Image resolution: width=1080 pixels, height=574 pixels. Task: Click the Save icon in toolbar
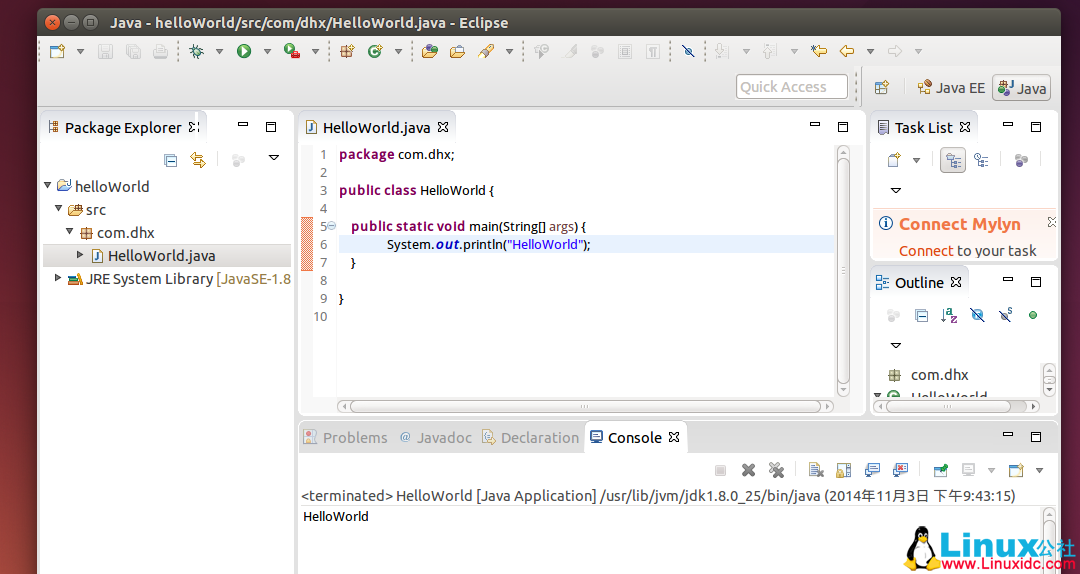click(x=105, y=51)
